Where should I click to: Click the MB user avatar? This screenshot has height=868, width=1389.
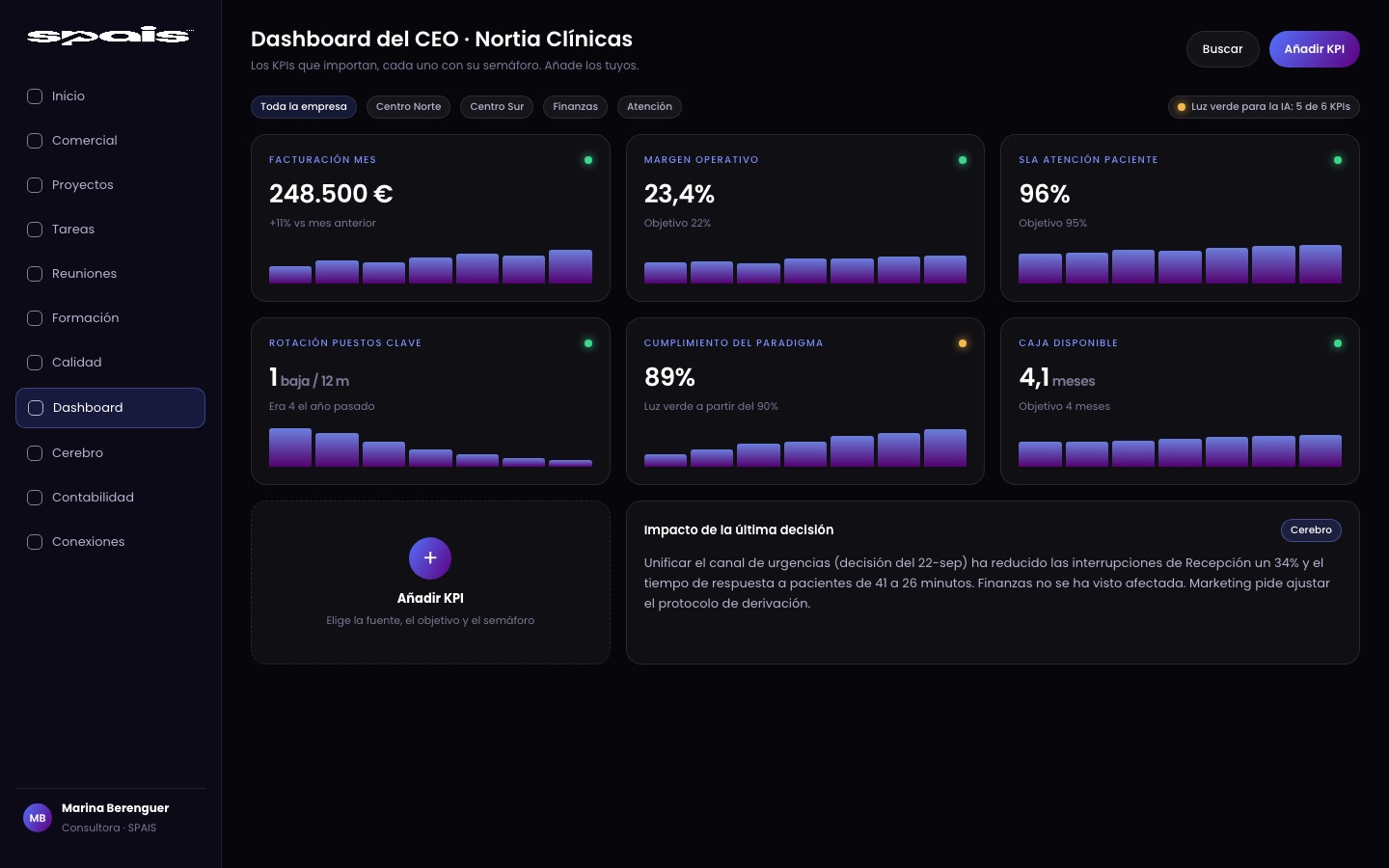(38, 818)
